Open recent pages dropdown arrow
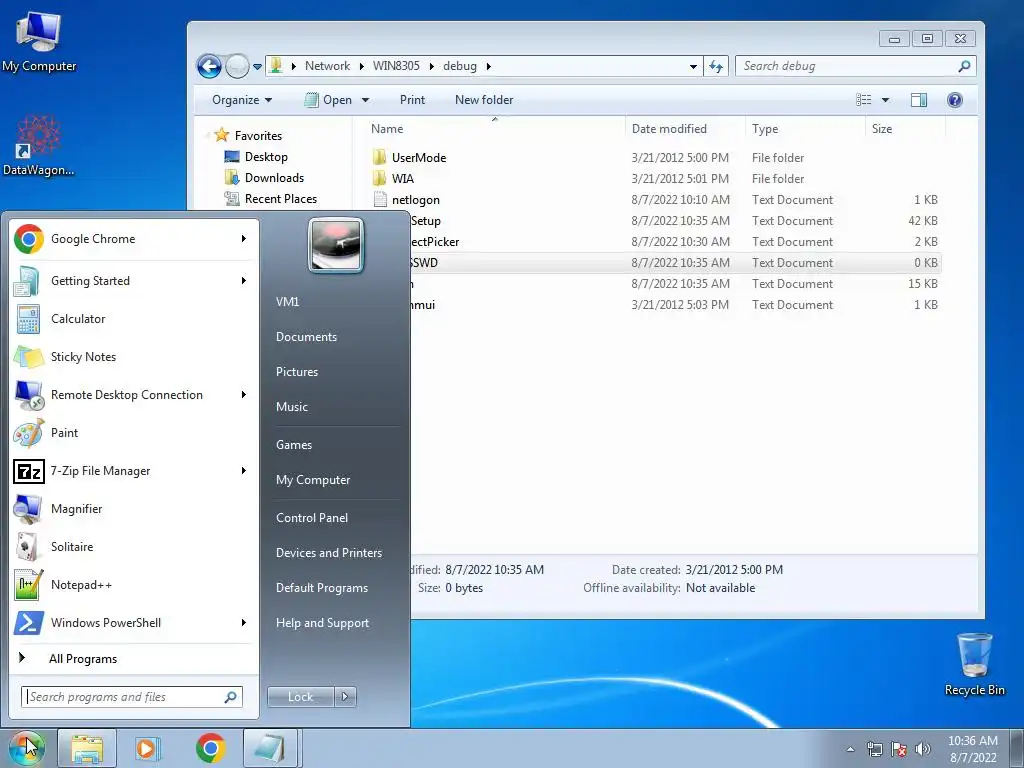Screen dimensions: 1024x768 click(257, 66)
